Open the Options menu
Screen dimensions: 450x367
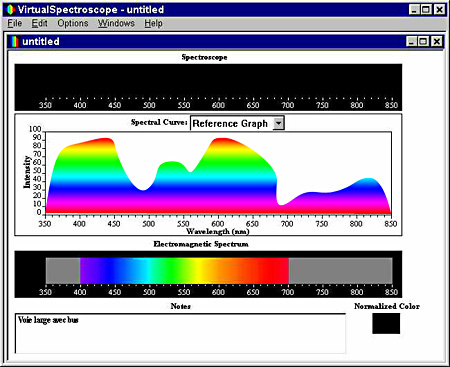[x=73, y=23]
